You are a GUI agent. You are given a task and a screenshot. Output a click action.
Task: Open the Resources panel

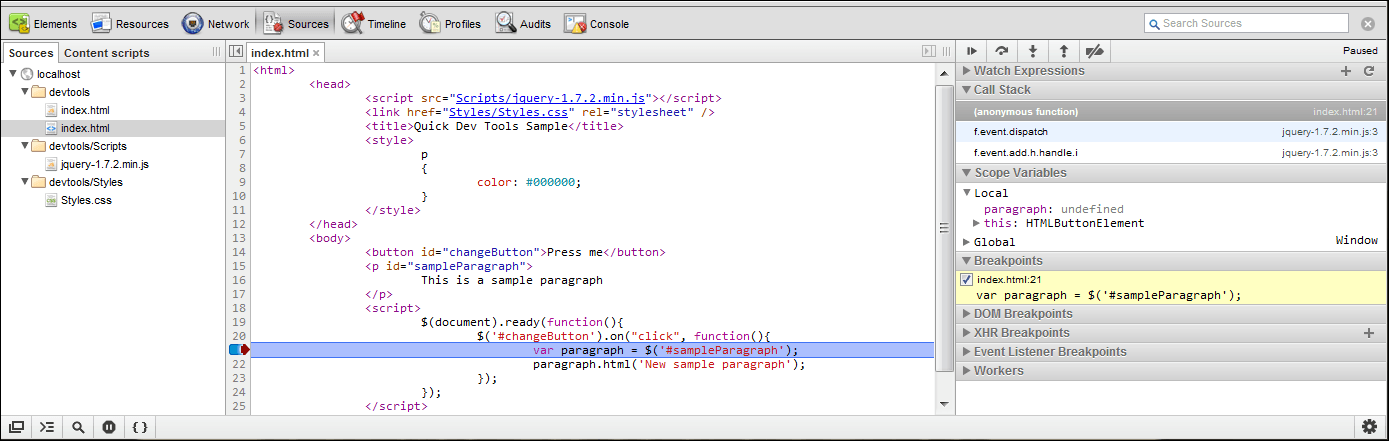pyautogui.click(x=130, y=23)
